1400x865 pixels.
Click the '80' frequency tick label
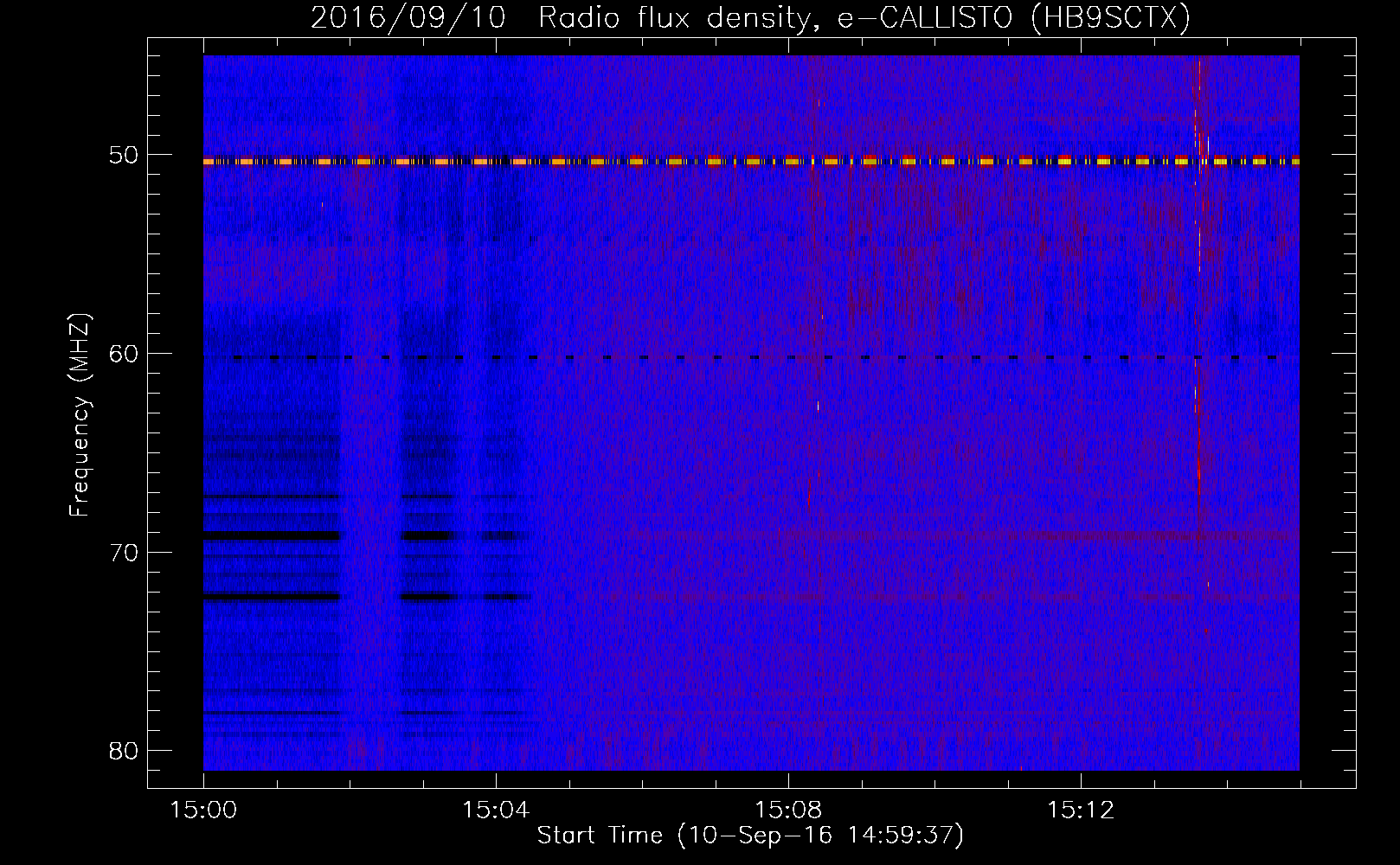(124, 751)
